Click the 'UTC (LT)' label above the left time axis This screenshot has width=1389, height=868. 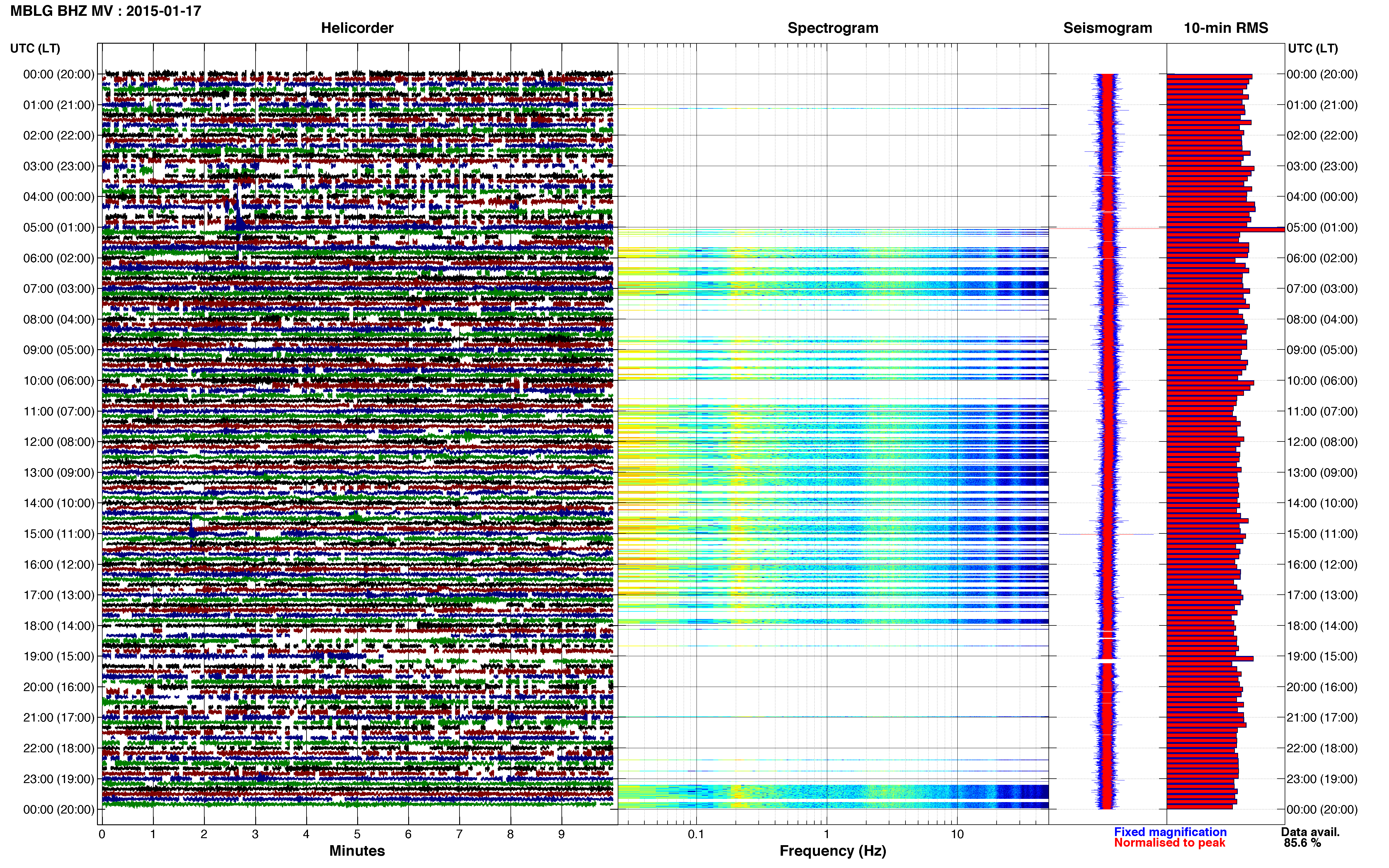click(35, 48)
